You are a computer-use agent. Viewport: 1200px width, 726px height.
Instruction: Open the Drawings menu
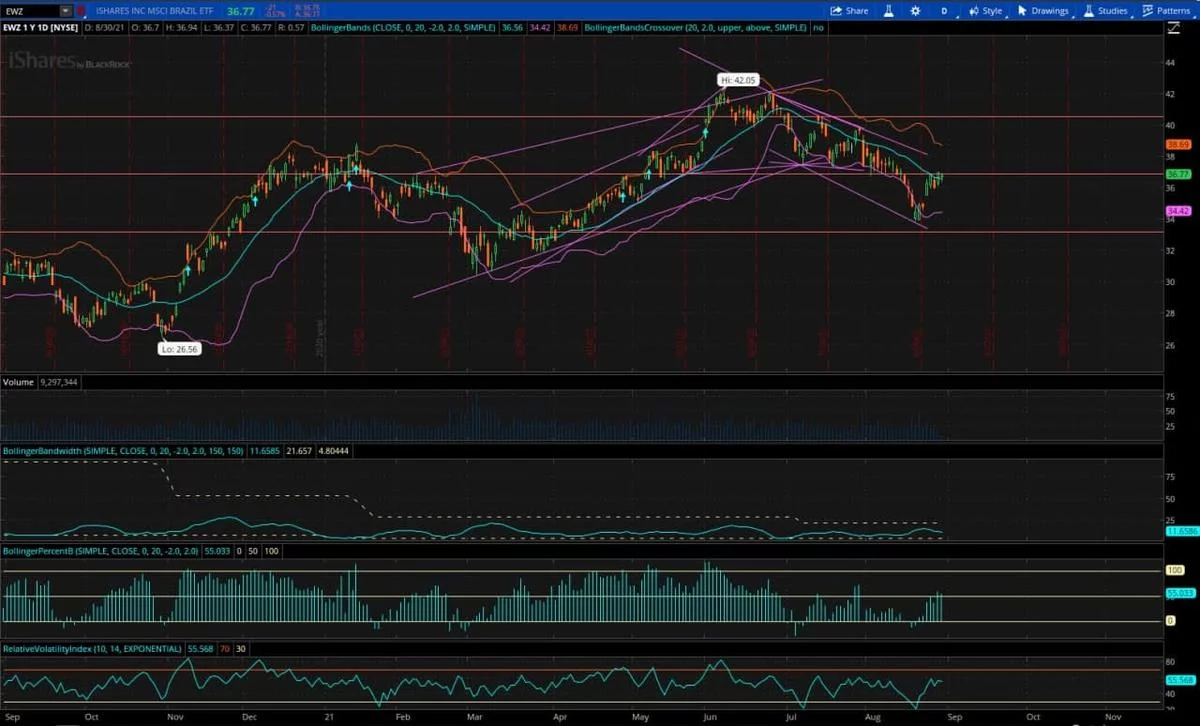1043,11
